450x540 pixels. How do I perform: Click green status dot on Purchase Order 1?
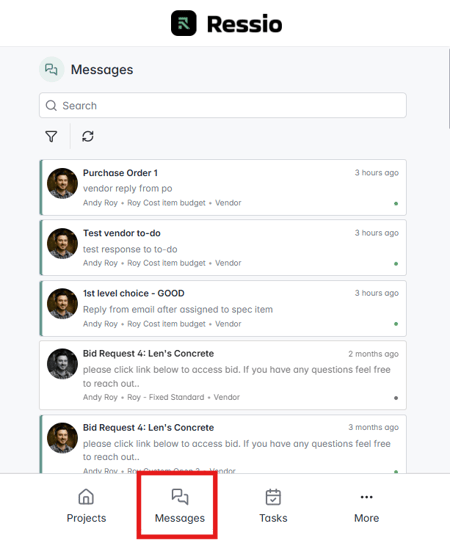396,204
